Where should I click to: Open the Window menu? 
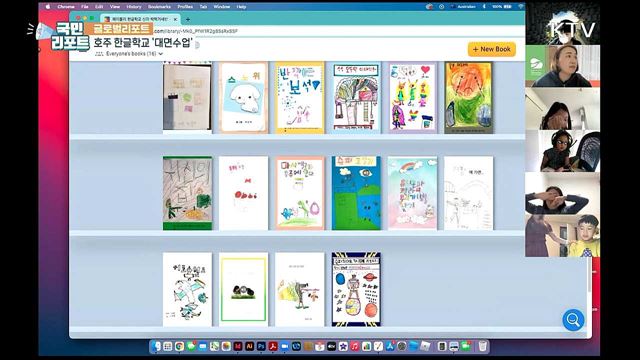222,7
